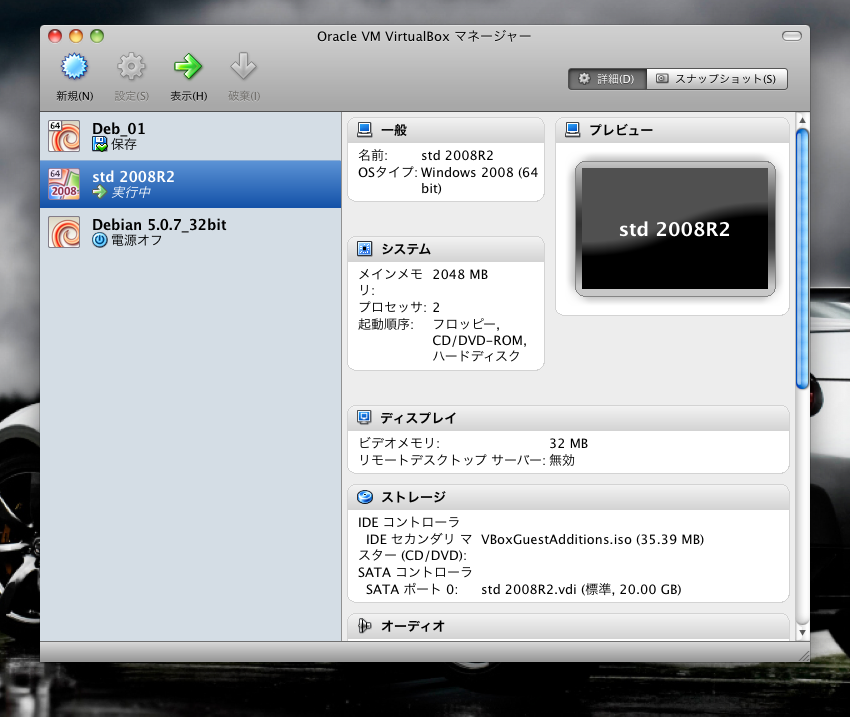Open the オーディオ section header title

click(x=413, y=626)
